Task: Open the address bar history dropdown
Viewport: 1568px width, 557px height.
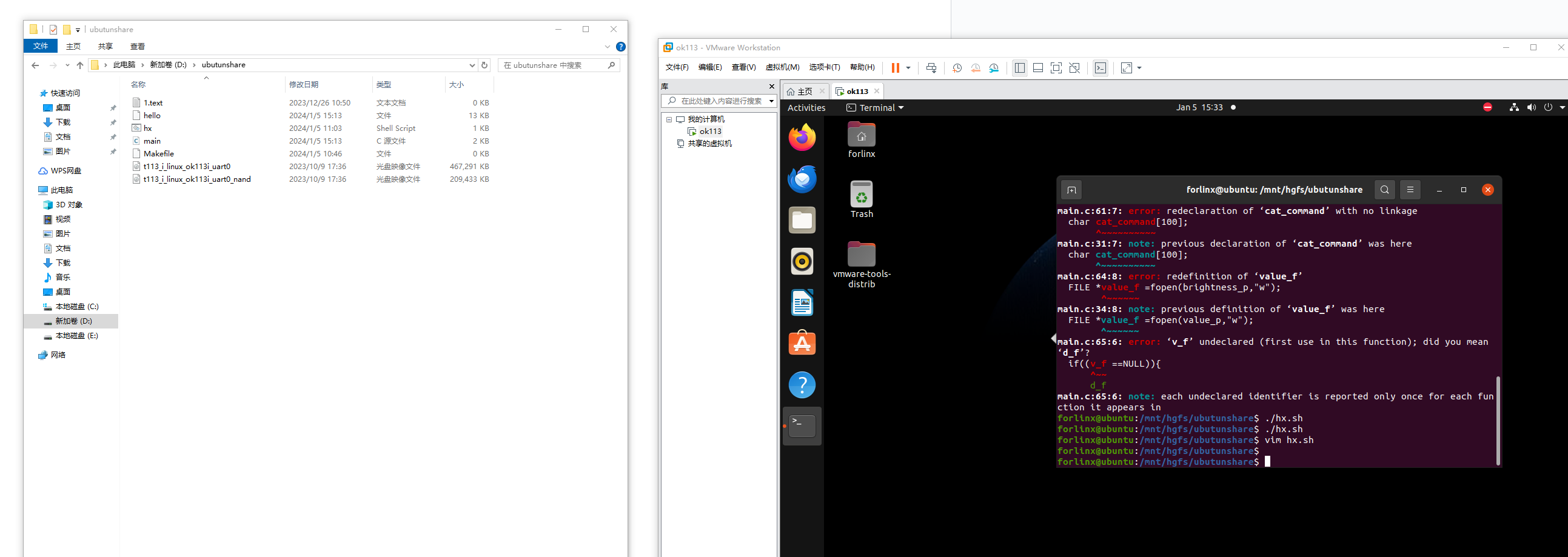Action: click(x=472, y=65)
